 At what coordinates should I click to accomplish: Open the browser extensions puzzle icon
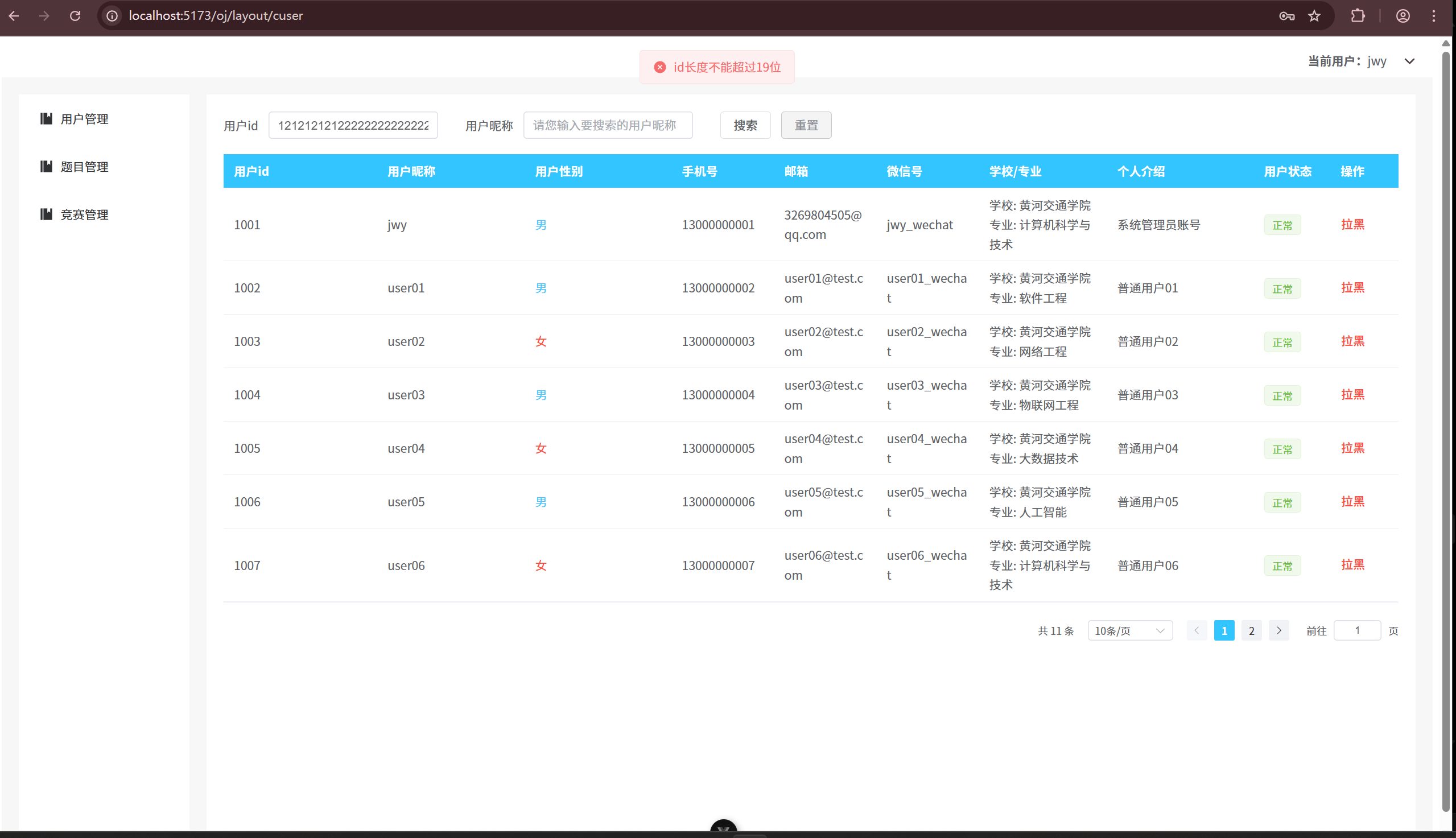[x=1358, y=15]
